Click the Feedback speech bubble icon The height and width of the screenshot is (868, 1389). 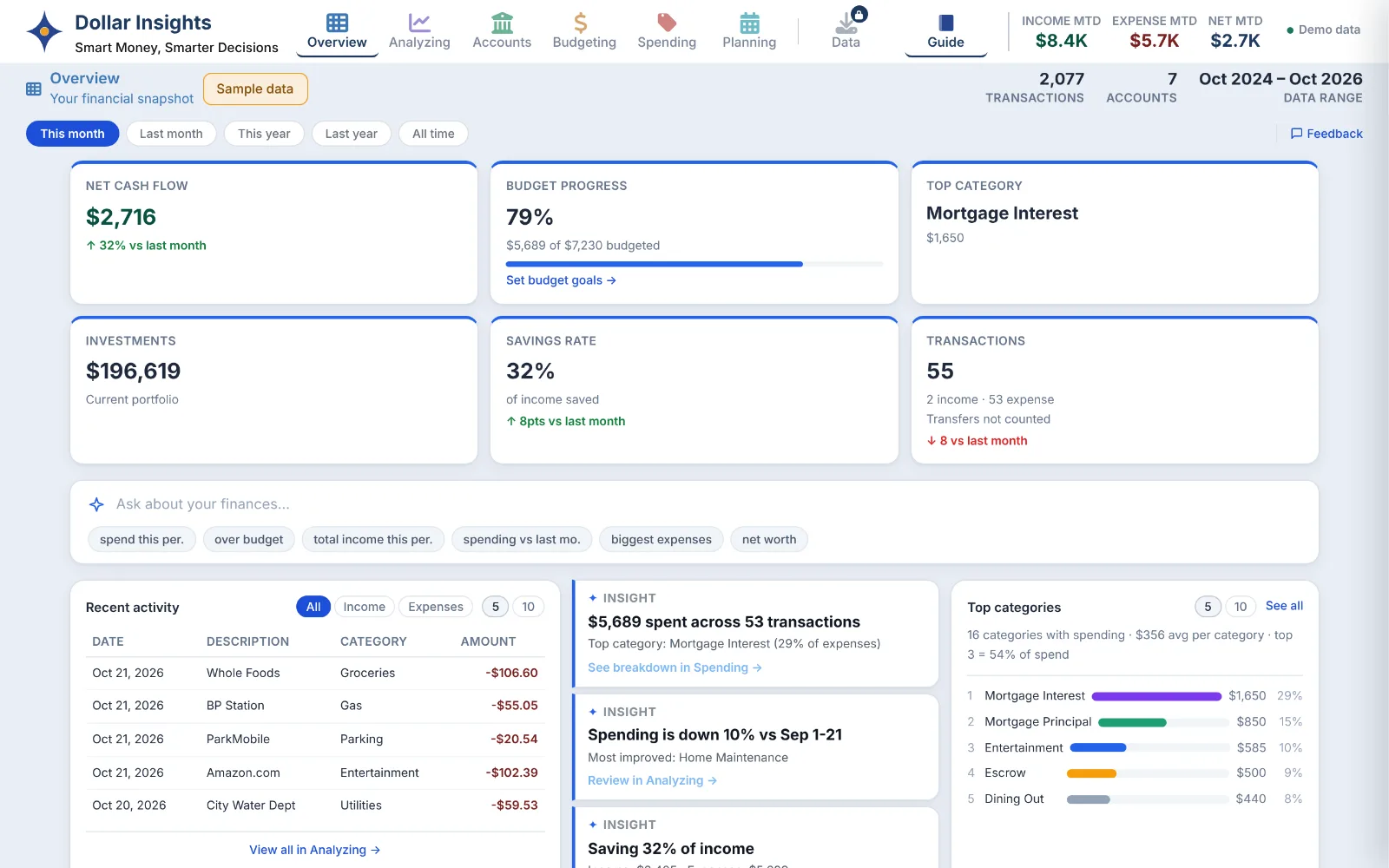[x=1296, y=134]
